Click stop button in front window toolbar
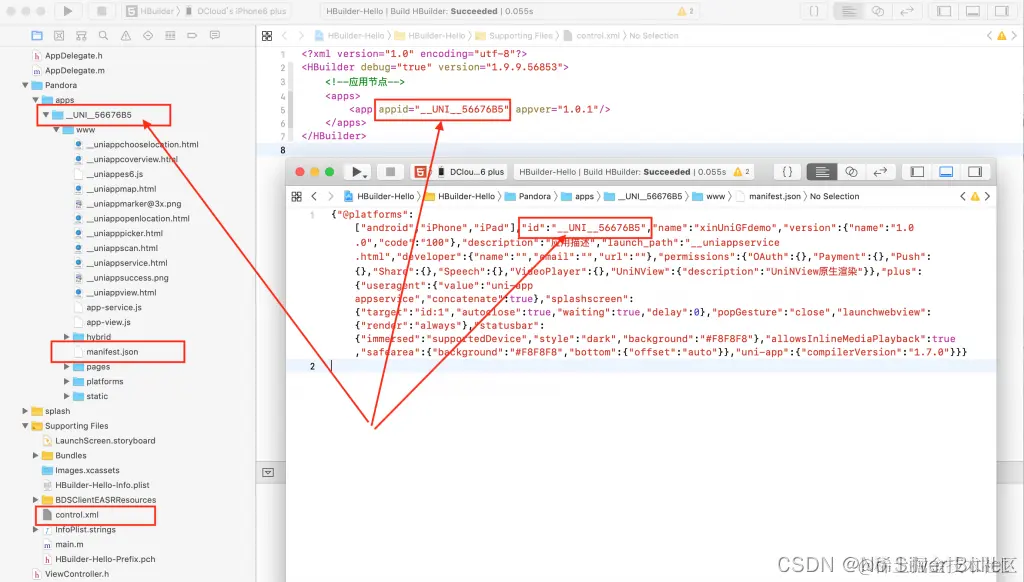This screenshot has width=1024, height=582. [390, 172]
